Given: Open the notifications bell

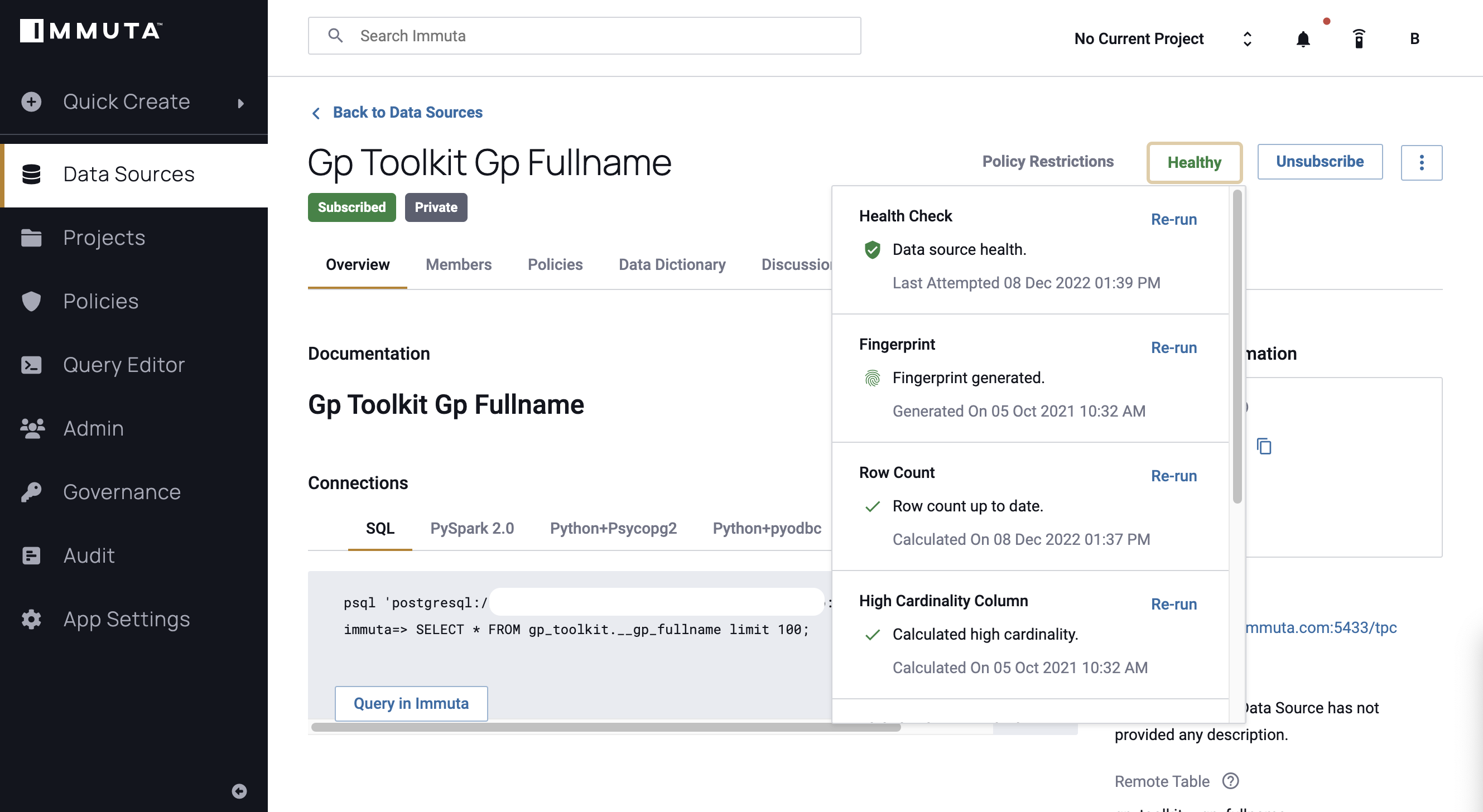Looking at the screenshot, I should pyautogui.click(x=1303, y=39).
